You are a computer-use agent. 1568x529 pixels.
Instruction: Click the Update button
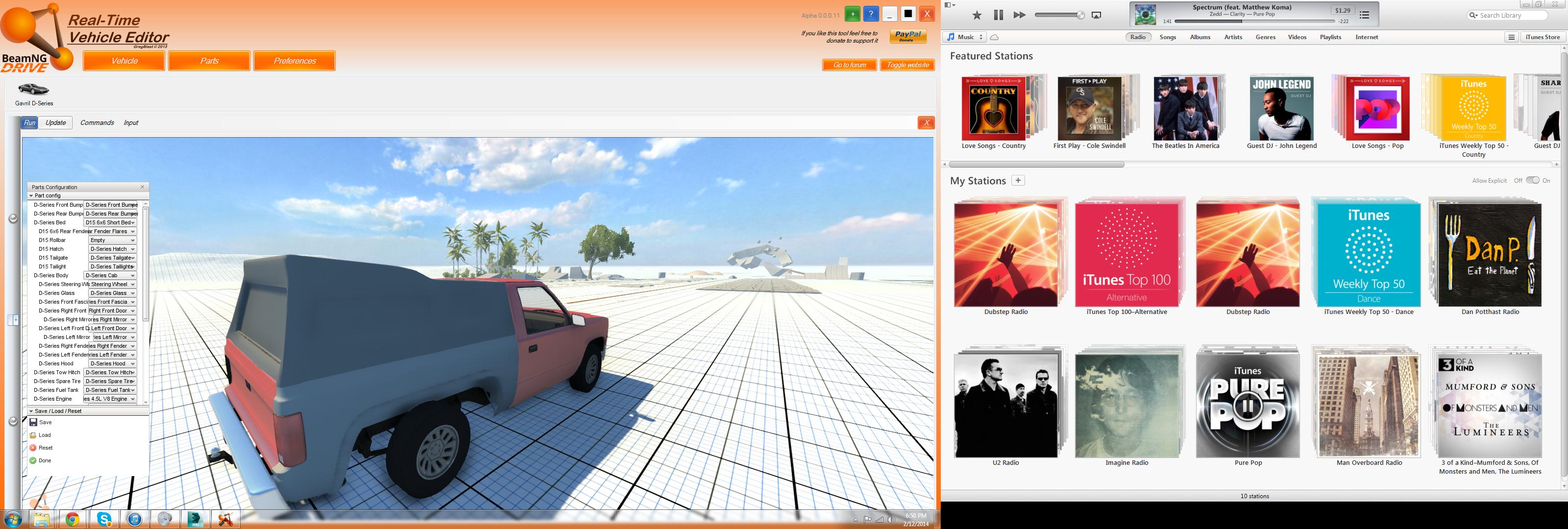[56, 123]
